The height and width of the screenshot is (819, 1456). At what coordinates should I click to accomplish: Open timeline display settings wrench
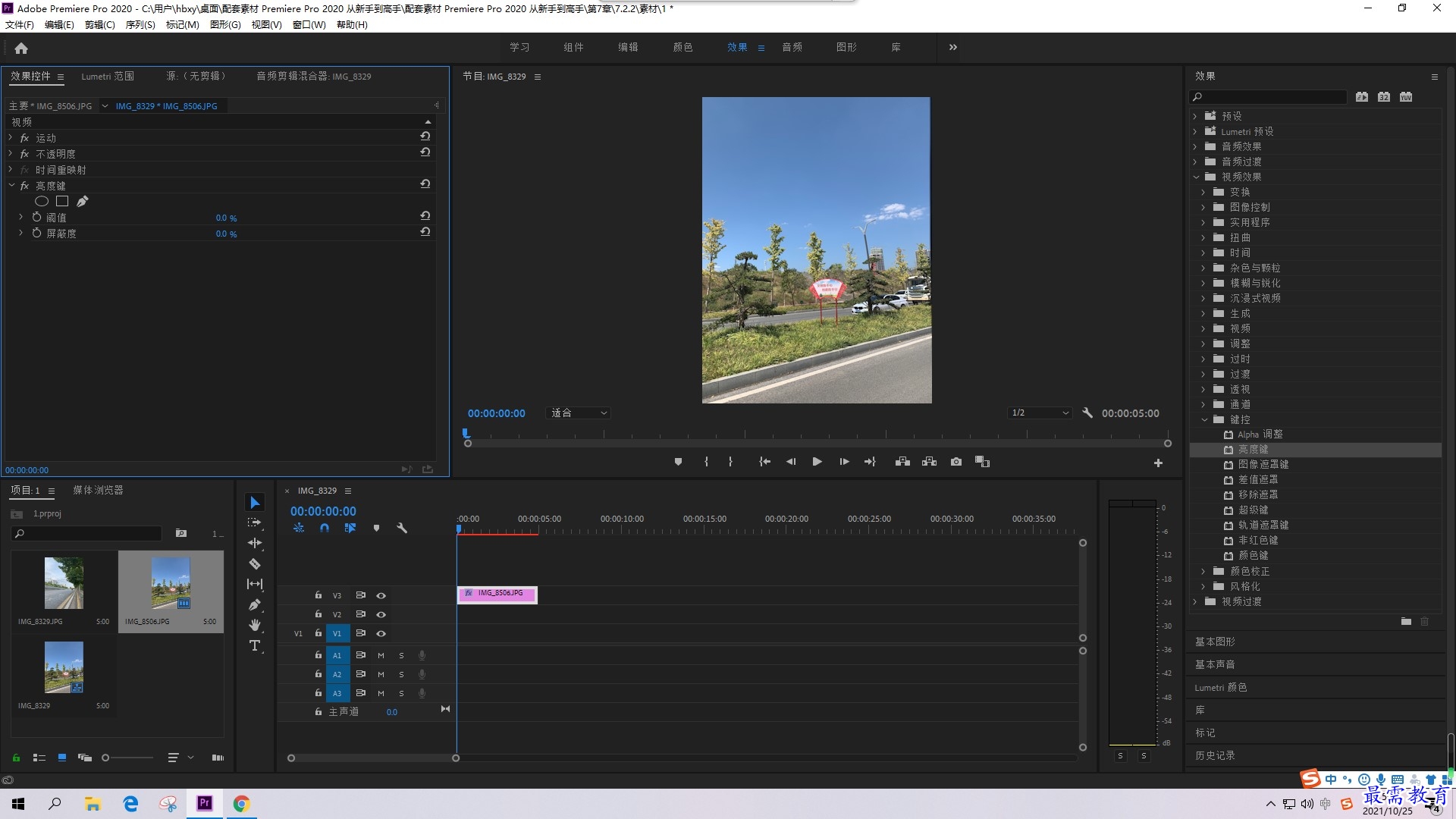pyautogui.click(x=402, y=528)
